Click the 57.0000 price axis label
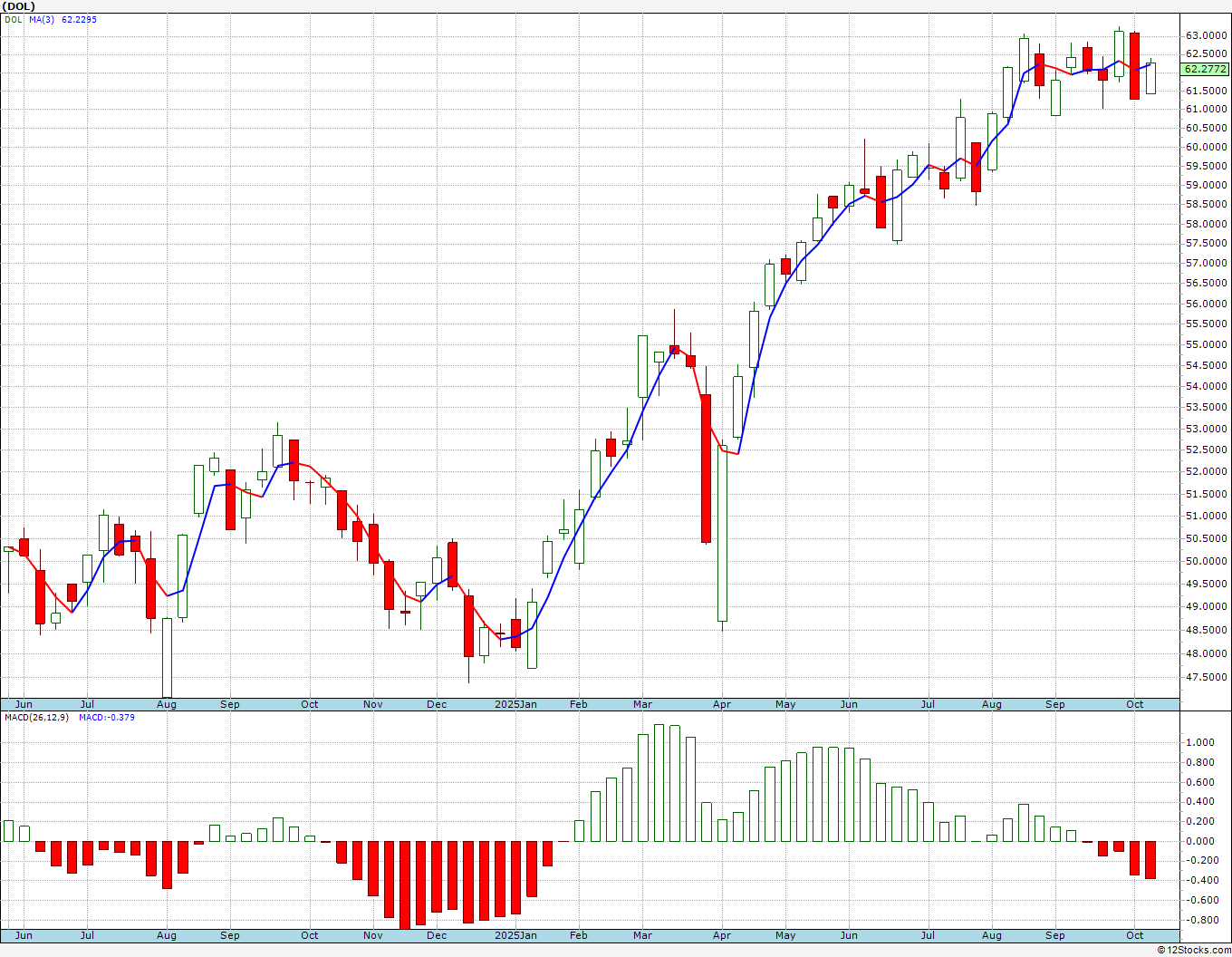Image resolution: width=1232 pixels, height=957 pixels. tap(1207, 263)
